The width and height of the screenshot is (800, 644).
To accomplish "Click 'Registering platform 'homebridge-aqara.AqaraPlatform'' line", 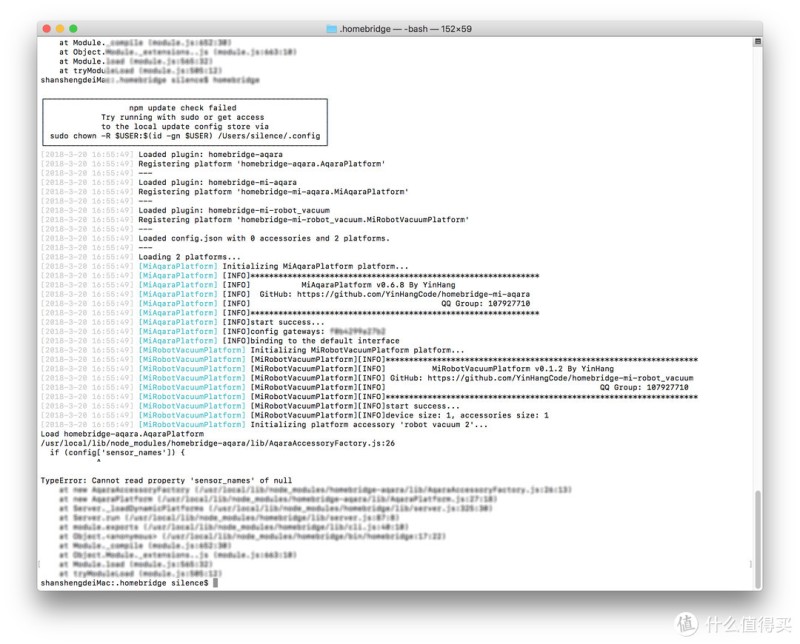I will (x=262, y=164).
